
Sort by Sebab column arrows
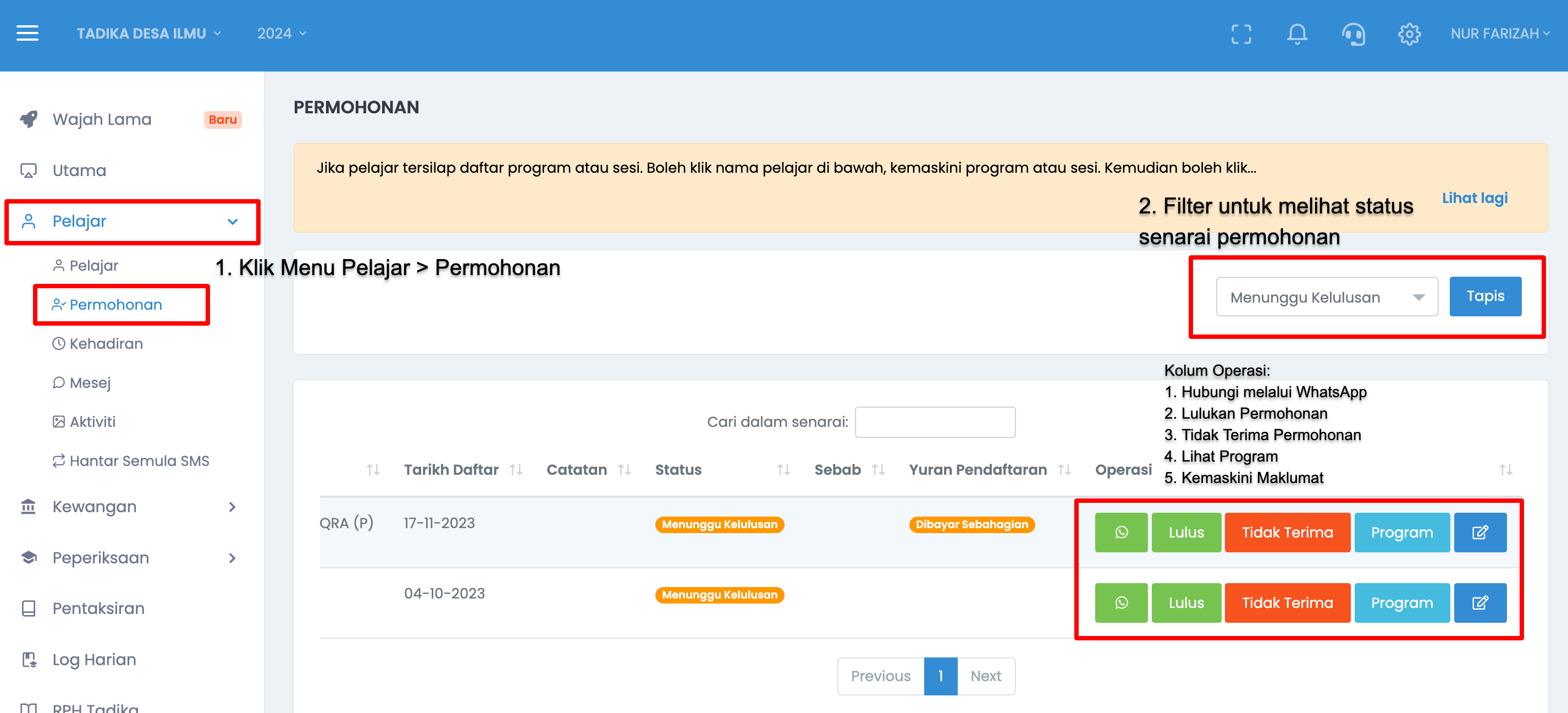[x=877, y=469]
